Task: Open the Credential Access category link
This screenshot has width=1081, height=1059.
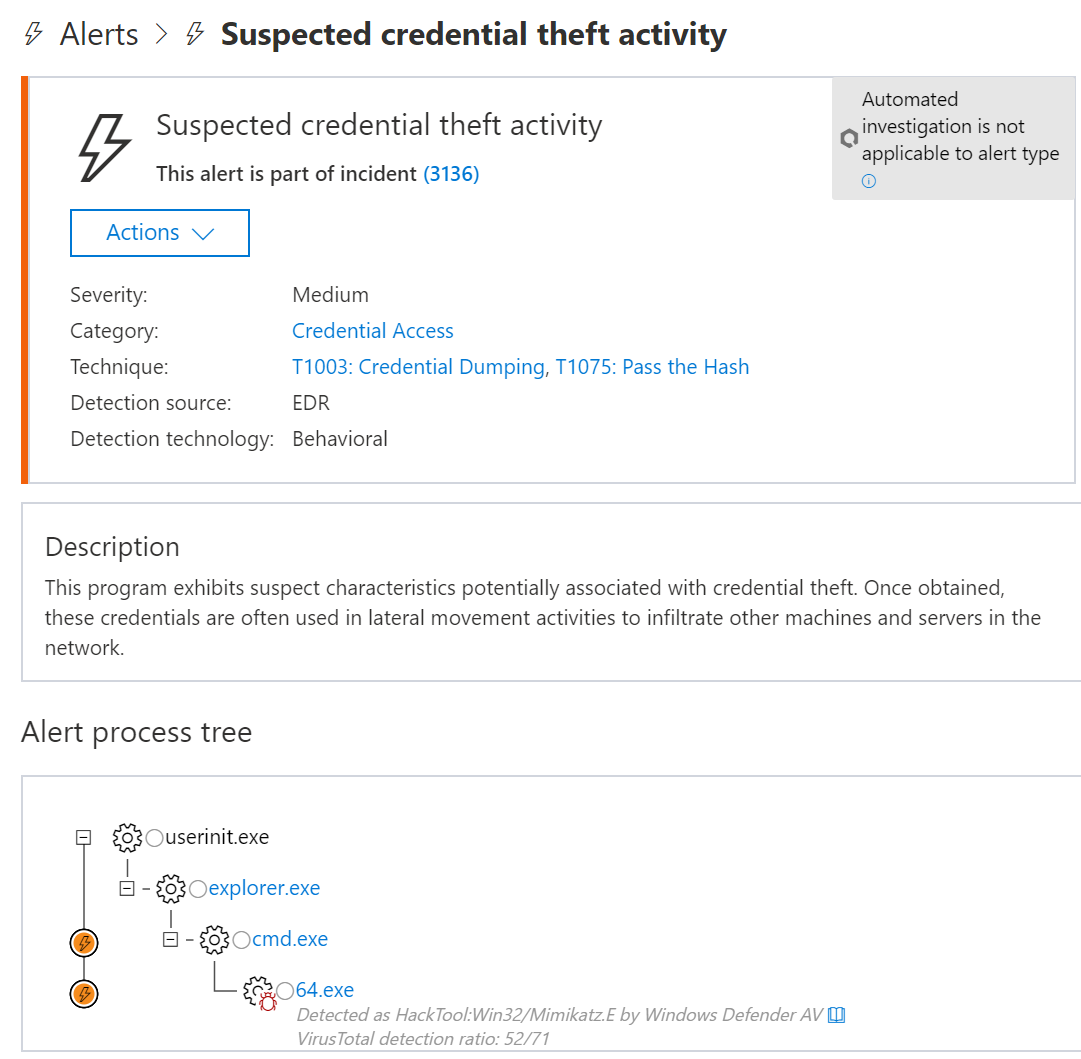Action: (372, 330)
